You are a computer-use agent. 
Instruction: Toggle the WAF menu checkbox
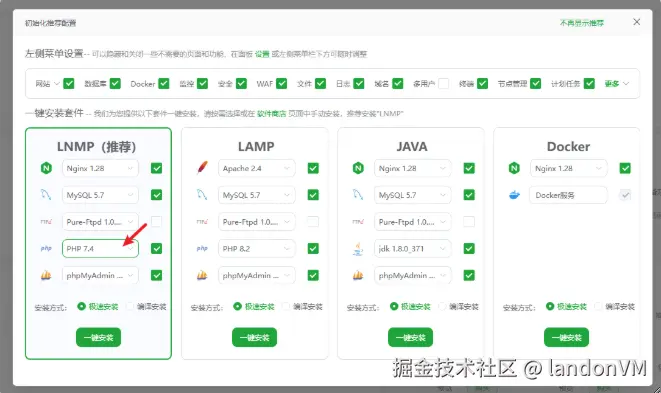tap(282, 83)
